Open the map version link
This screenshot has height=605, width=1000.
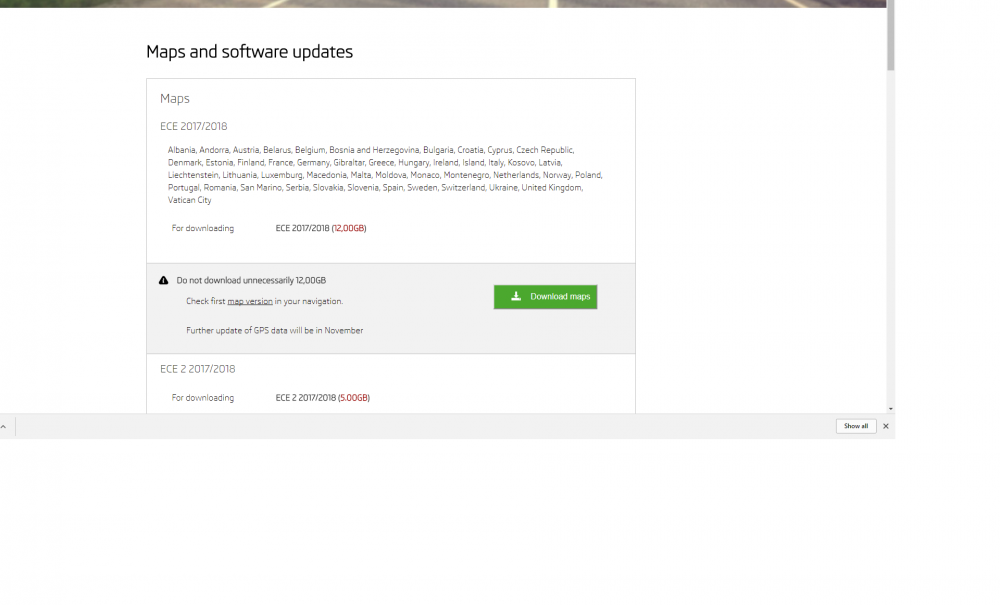[250, 302]
